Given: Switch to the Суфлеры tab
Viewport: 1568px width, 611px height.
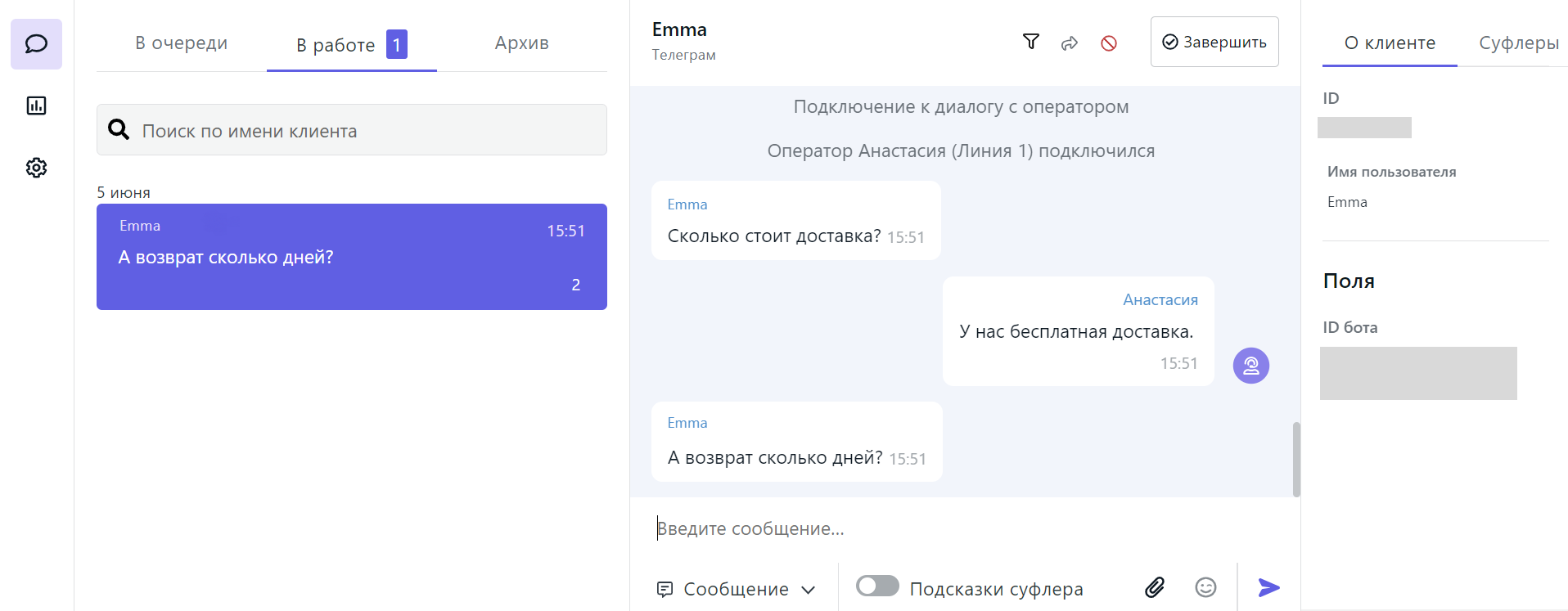Looking at the screenshot, I should click(1518, 43).
